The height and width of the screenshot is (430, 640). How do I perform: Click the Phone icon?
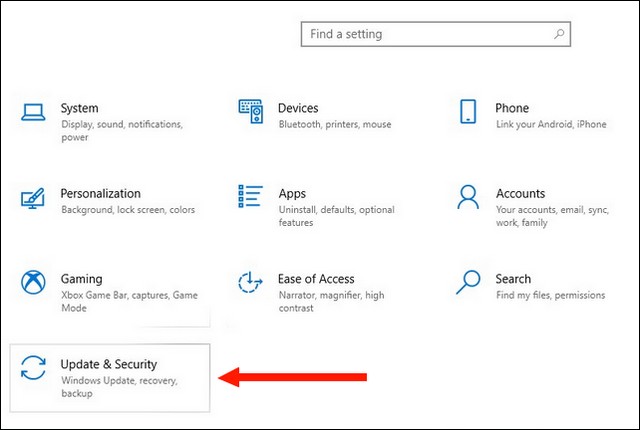[468, 111]
